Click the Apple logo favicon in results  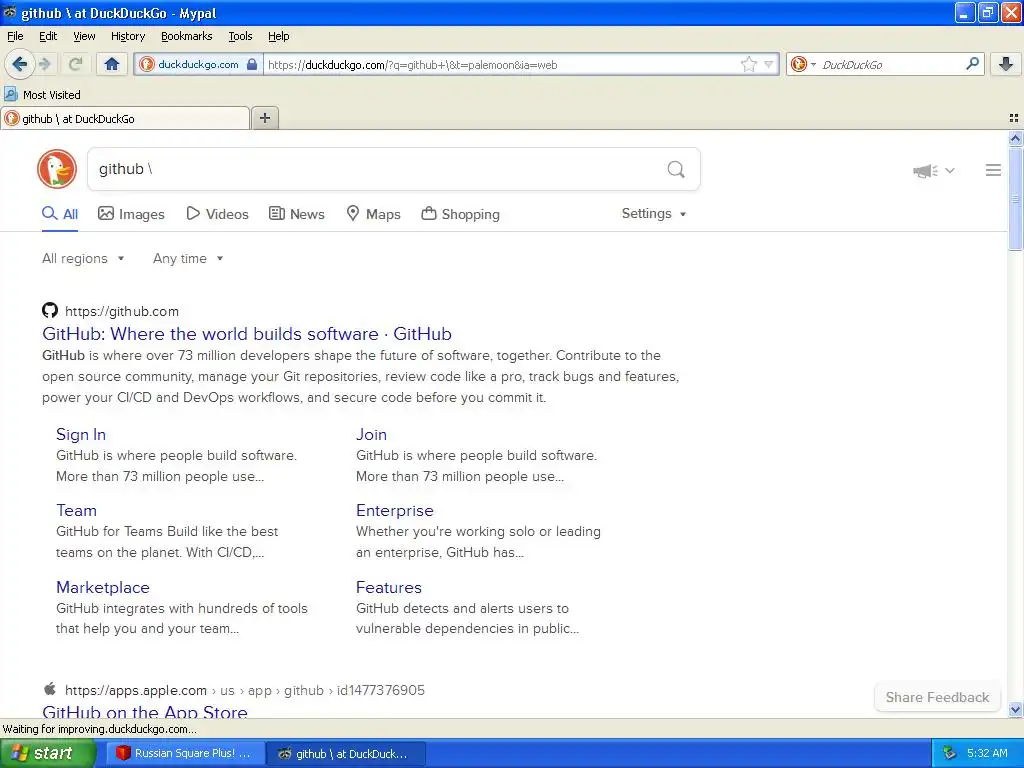(x=50, y=689)
